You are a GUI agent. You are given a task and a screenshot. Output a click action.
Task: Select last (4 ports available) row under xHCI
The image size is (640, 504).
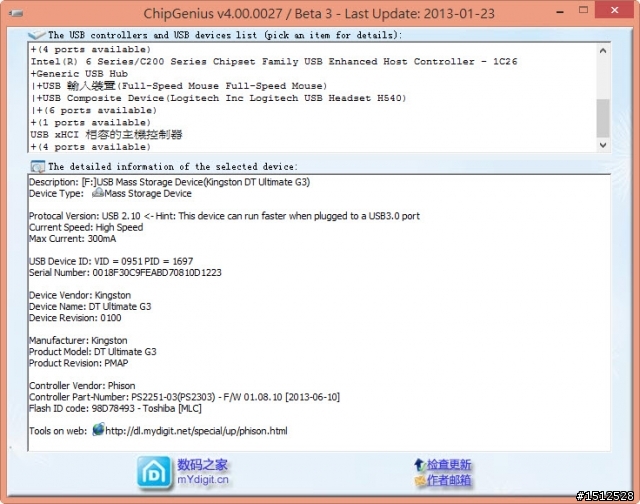(91, 147)
